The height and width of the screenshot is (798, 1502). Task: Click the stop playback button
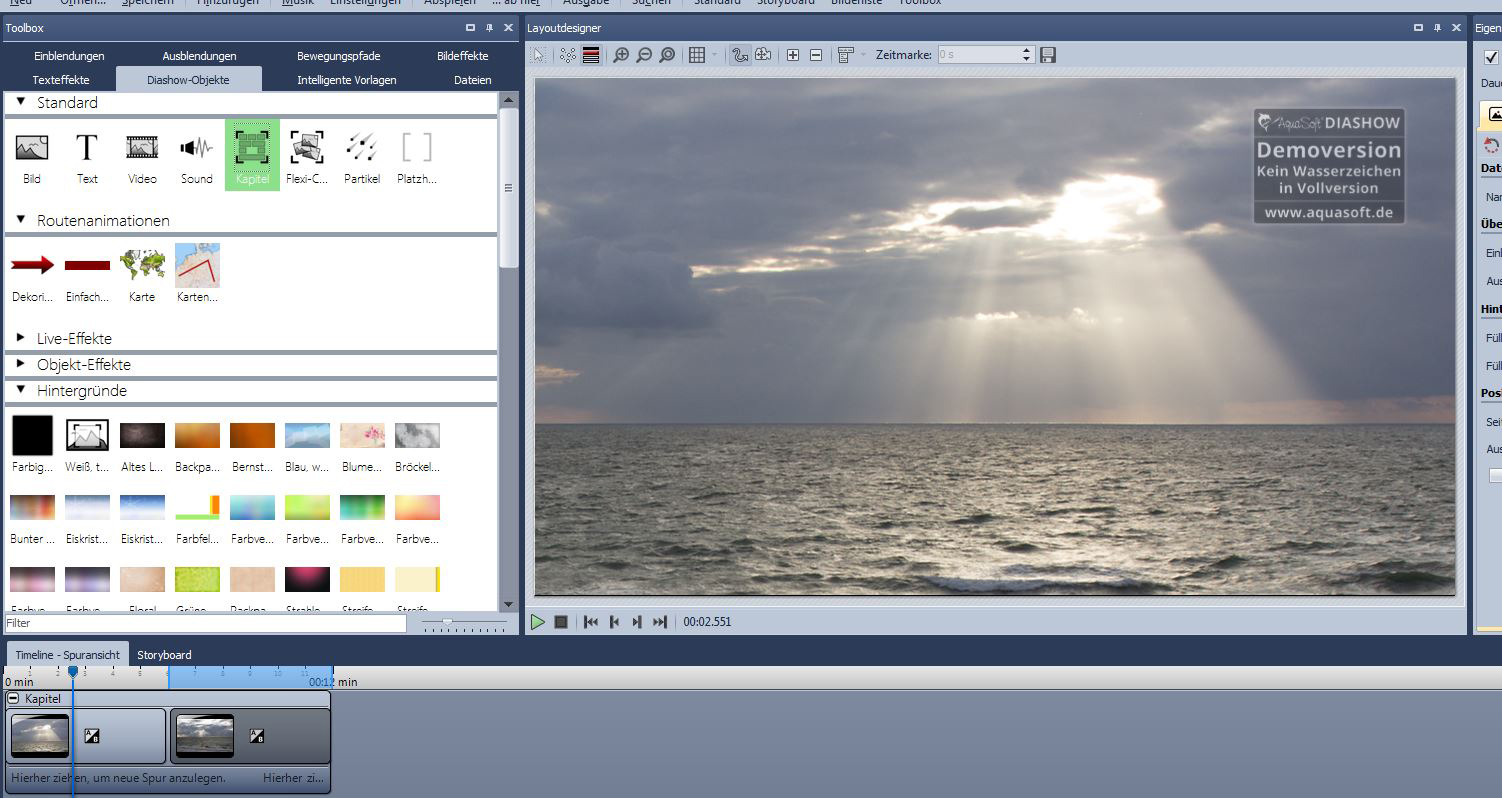561,622
